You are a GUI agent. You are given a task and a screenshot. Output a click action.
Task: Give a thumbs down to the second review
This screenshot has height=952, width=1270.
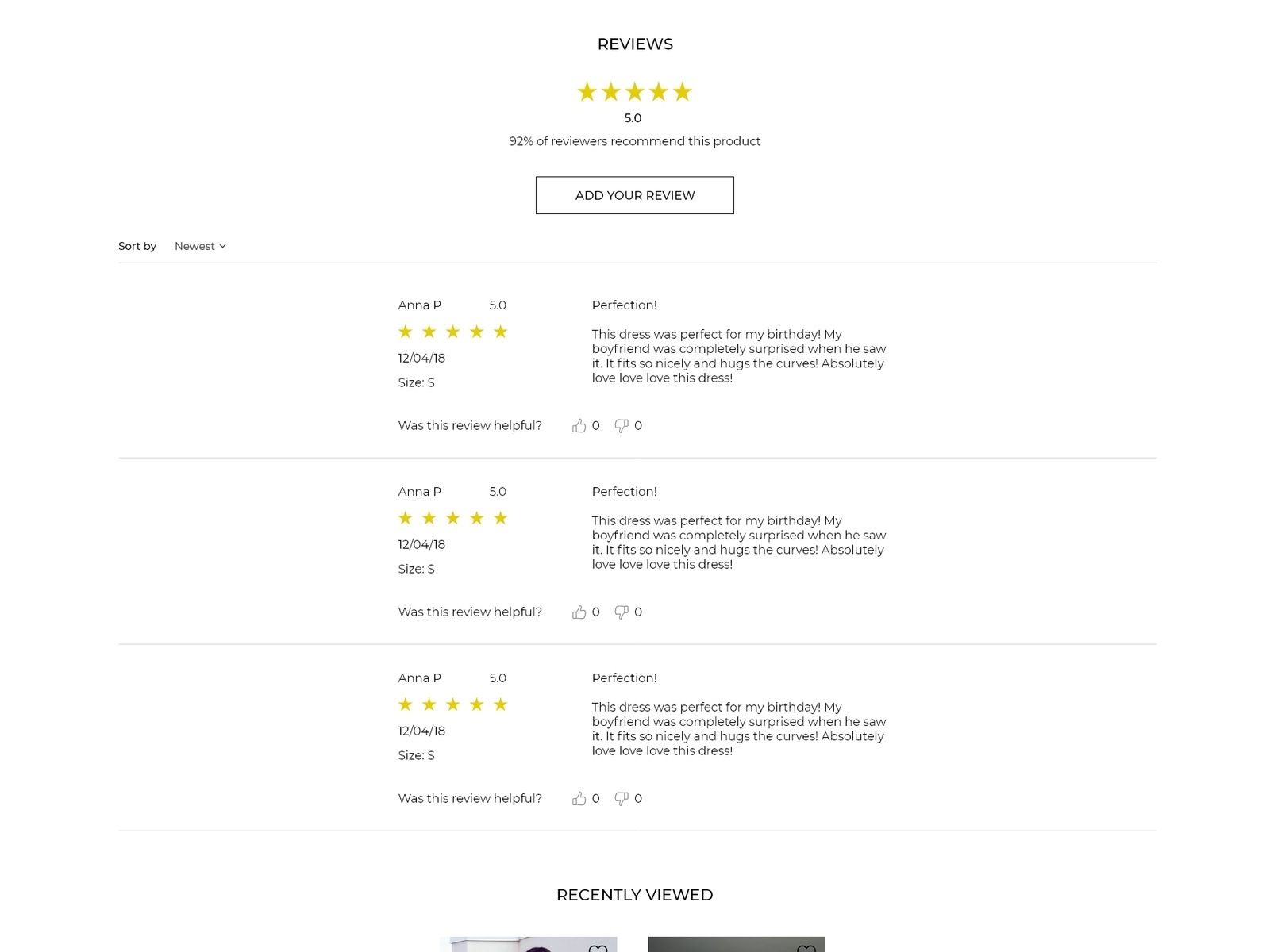tap(622, 612)
